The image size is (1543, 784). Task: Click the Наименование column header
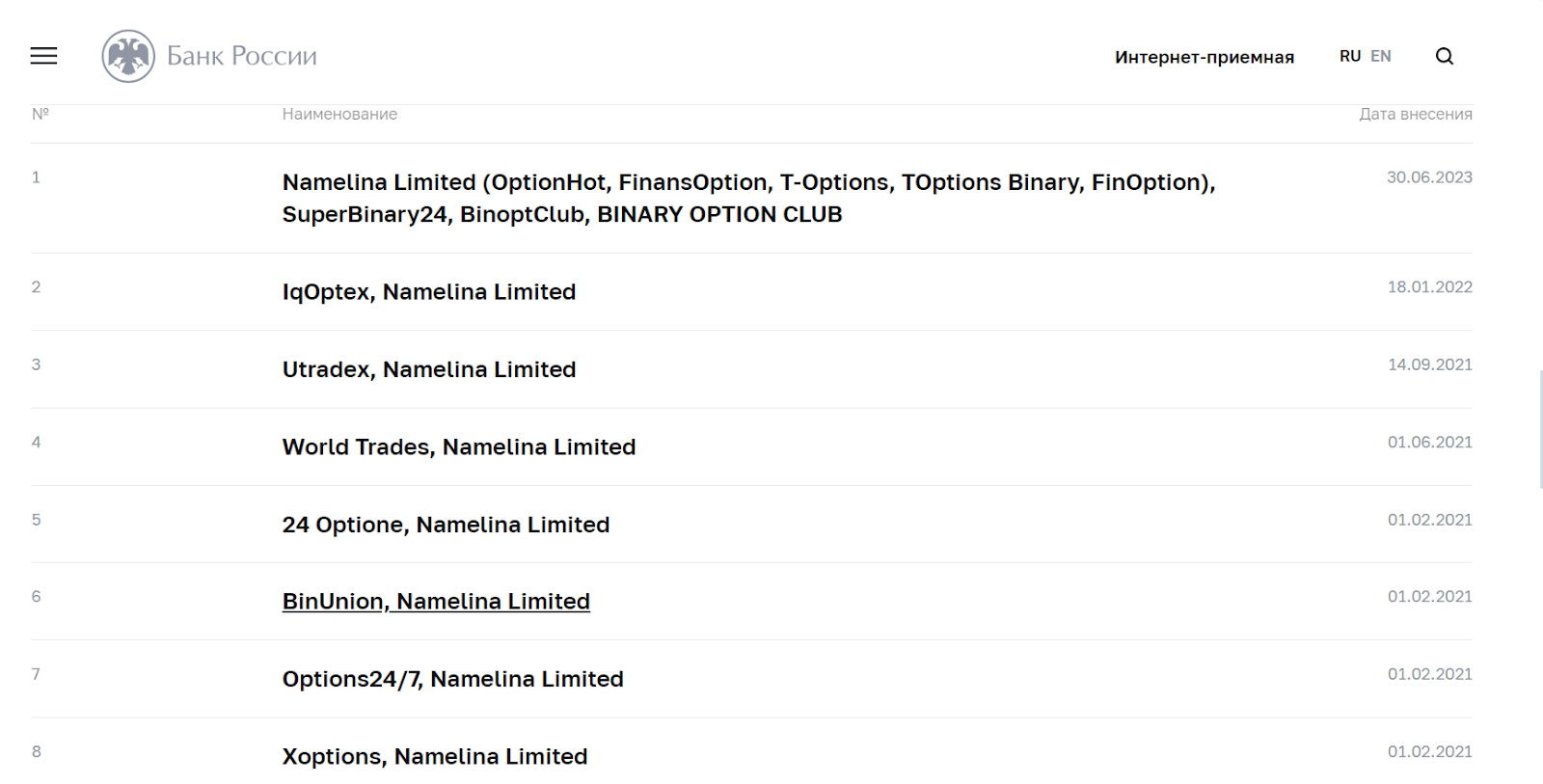pyautogui.click(x=339, y=114)
